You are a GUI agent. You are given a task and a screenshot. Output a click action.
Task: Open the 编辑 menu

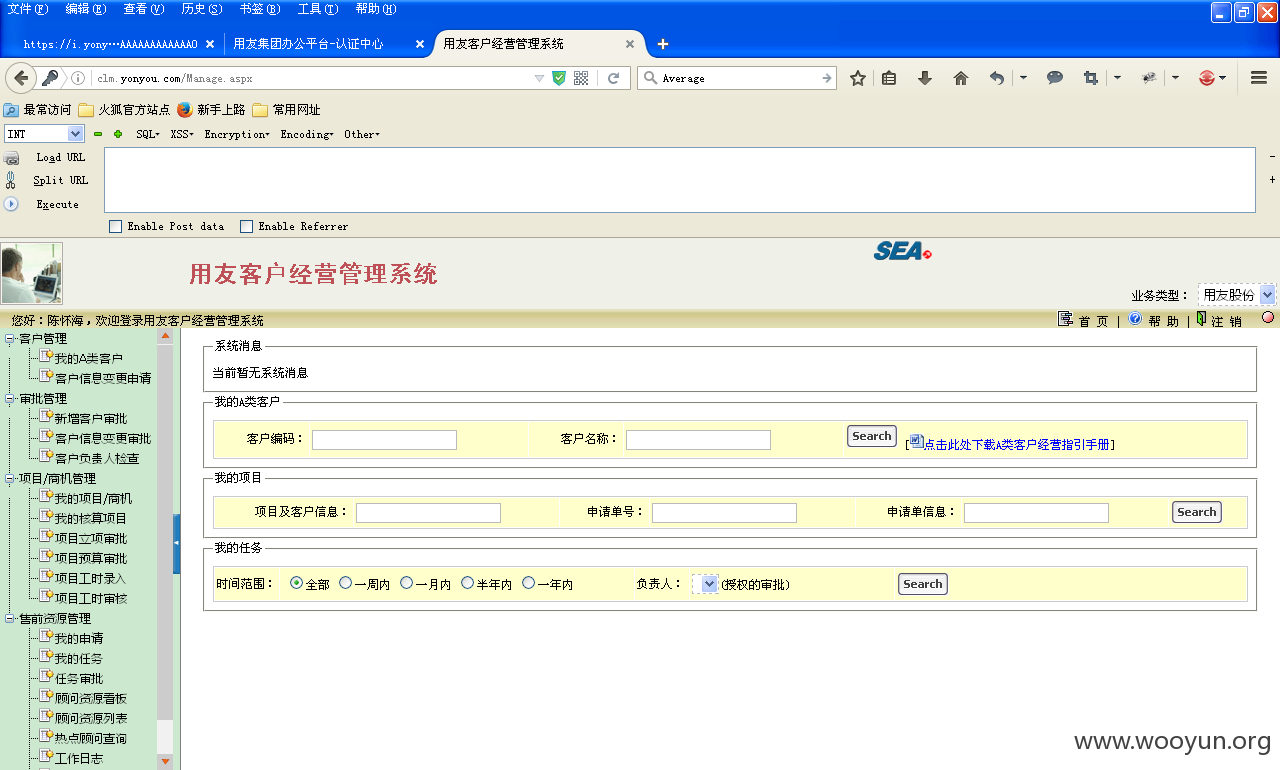[86, 9]
